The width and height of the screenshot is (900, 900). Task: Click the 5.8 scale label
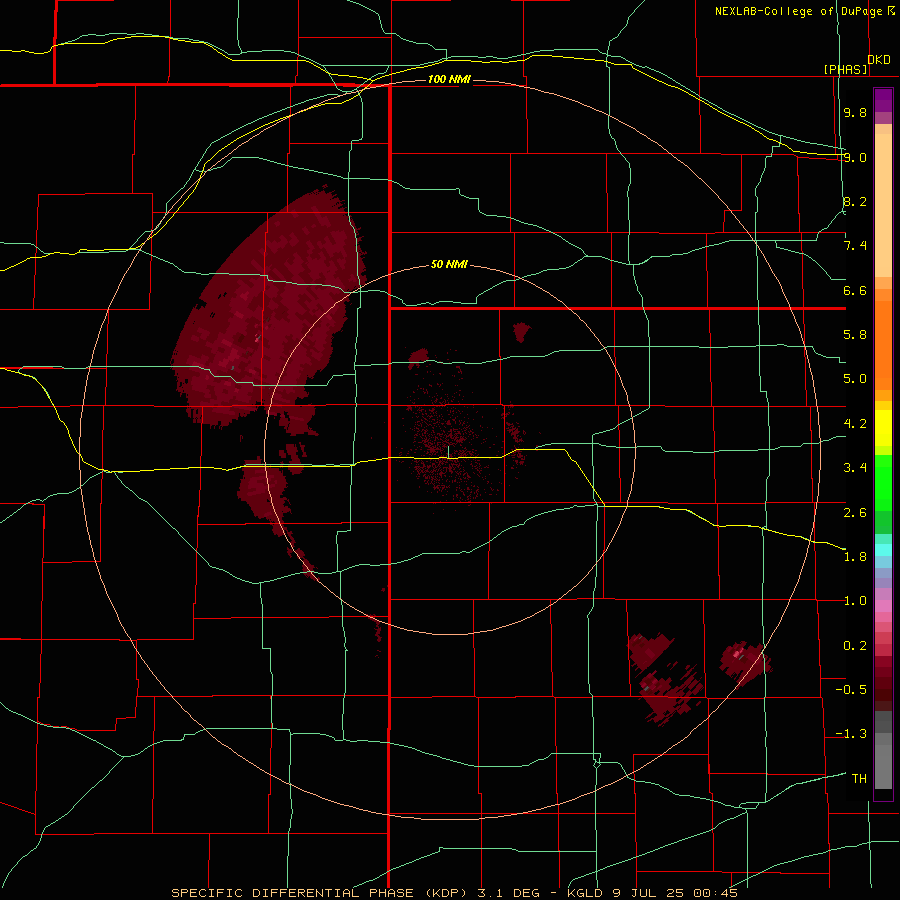coord(855,335)
